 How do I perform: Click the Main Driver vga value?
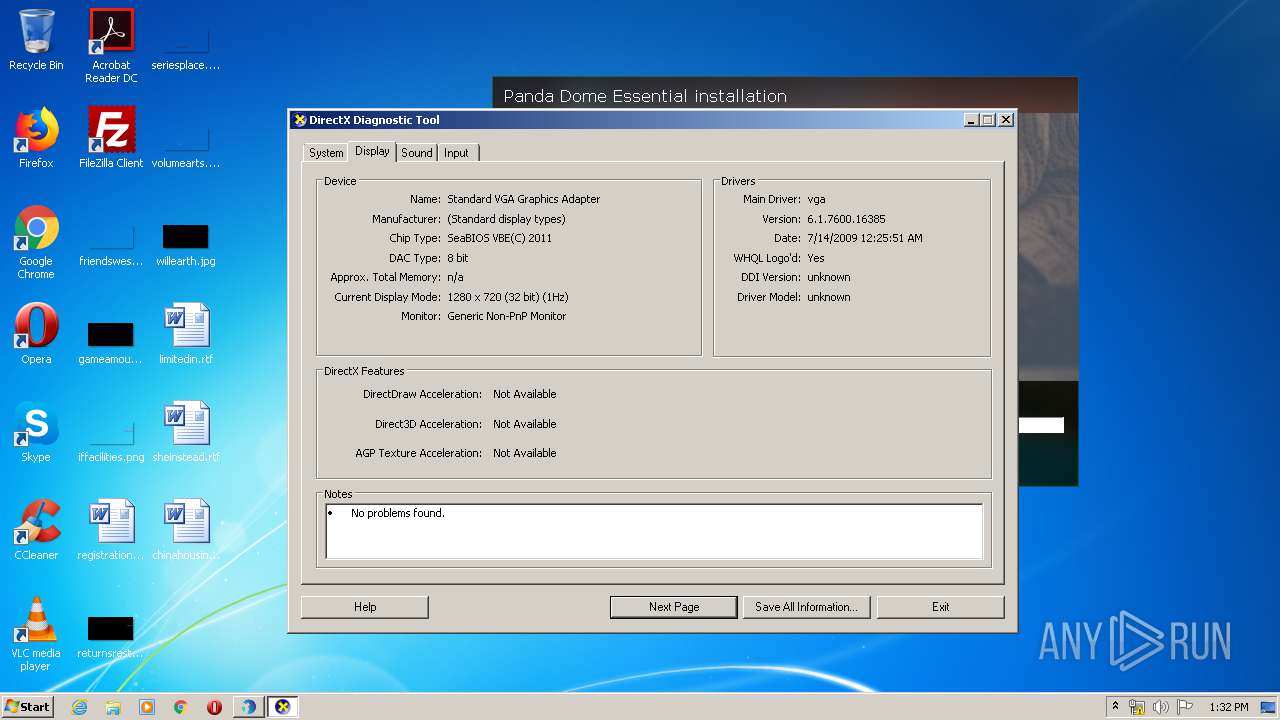click(816, 199)
